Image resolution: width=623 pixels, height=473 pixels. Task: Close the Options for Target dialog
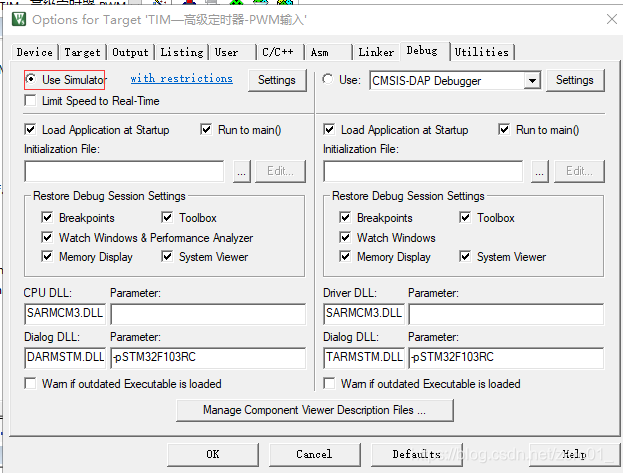click(612, 19)
